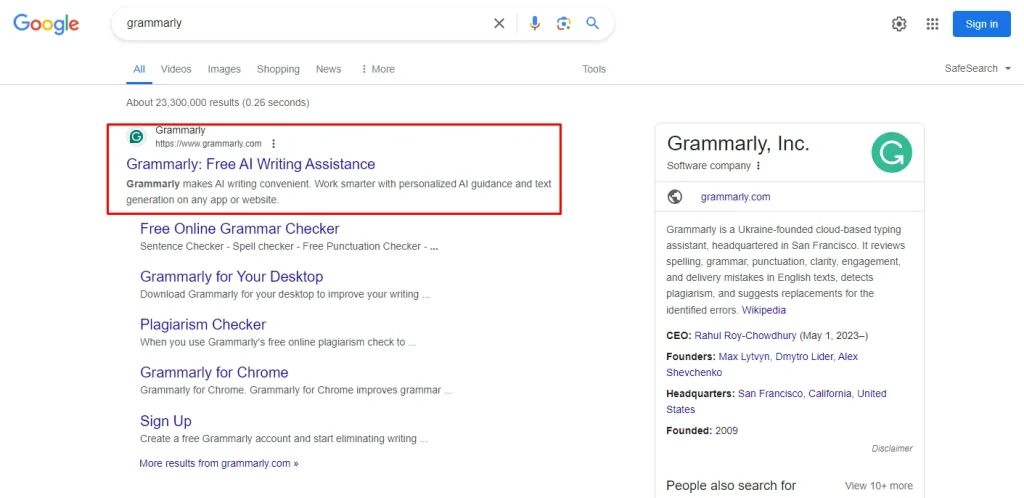Clear the search box with X icon
1024x498 pixels.
499,23
